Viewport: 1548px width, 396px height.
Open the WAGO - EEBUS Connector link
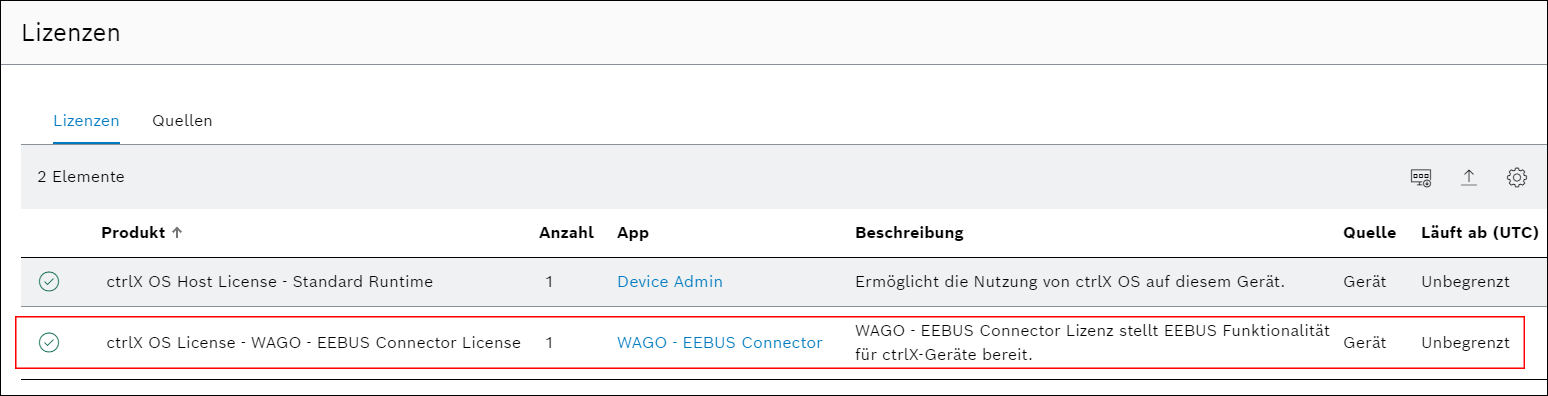coord(720,343)
